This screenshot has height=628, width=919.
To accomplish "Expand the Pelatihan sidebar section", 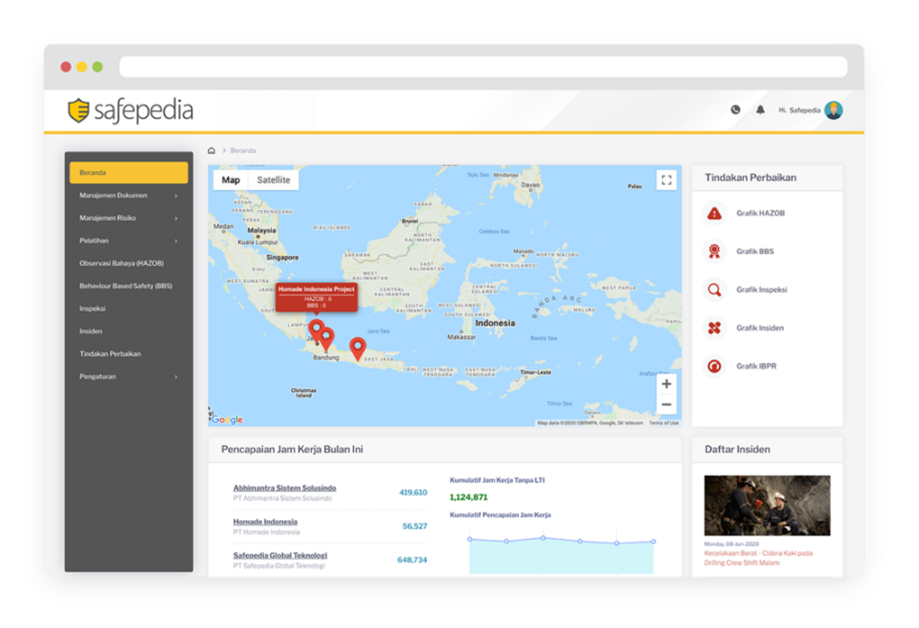I will pos(92,240).
